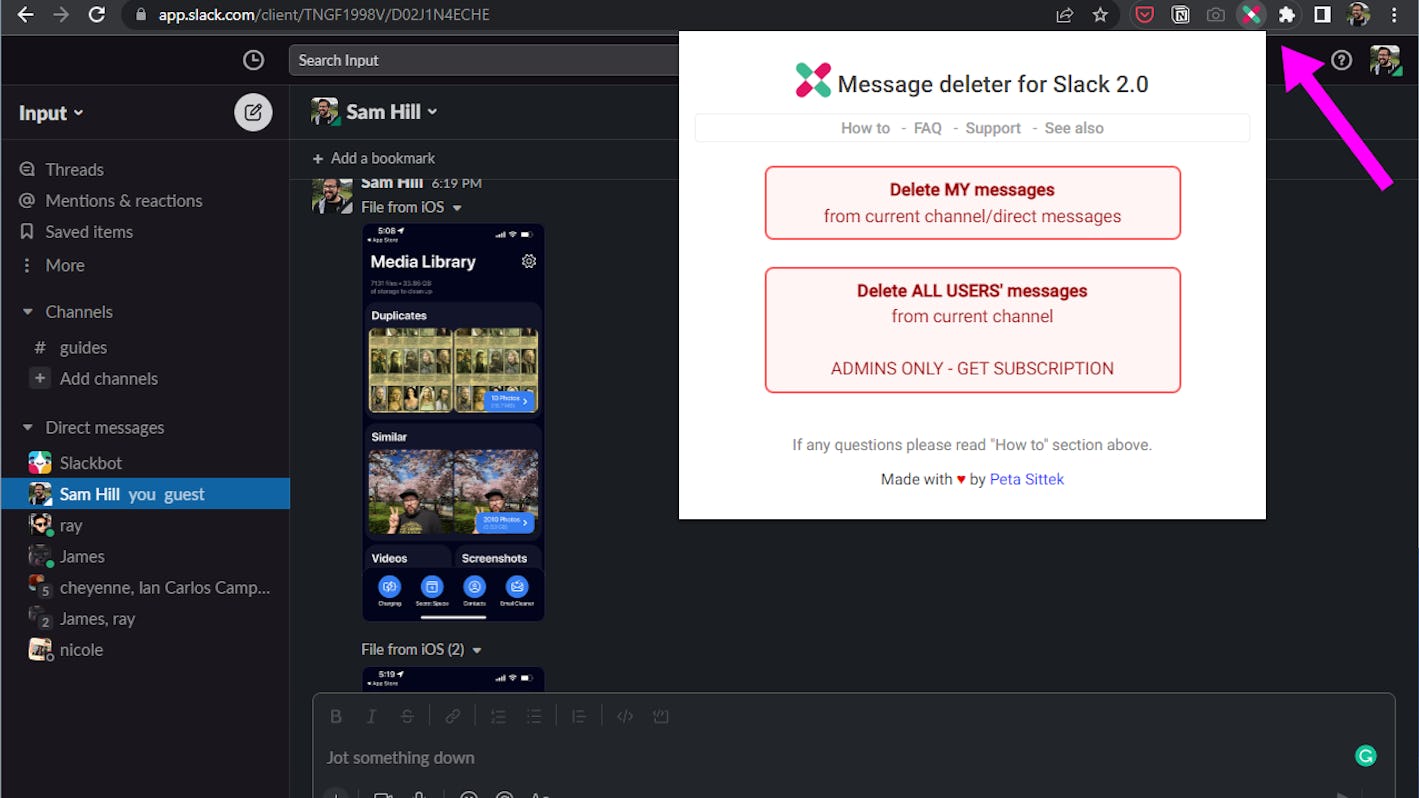Switch to the FAQ section in the popup
1419x798 pixels.
pos(927,128)
